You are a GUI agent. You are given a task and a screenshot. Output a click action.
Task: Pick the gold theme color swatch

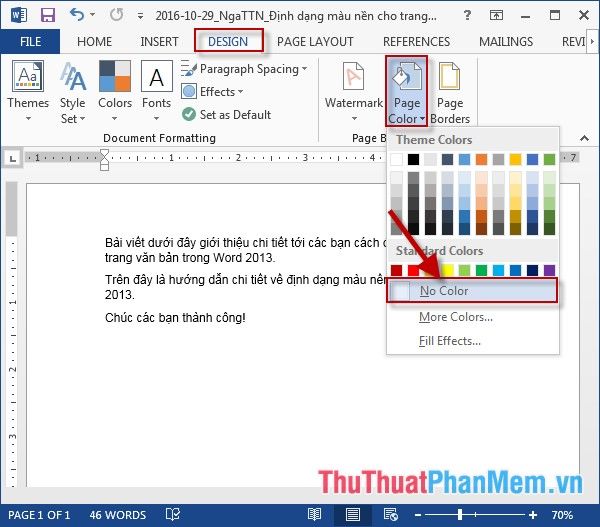[x=515, y=159]
